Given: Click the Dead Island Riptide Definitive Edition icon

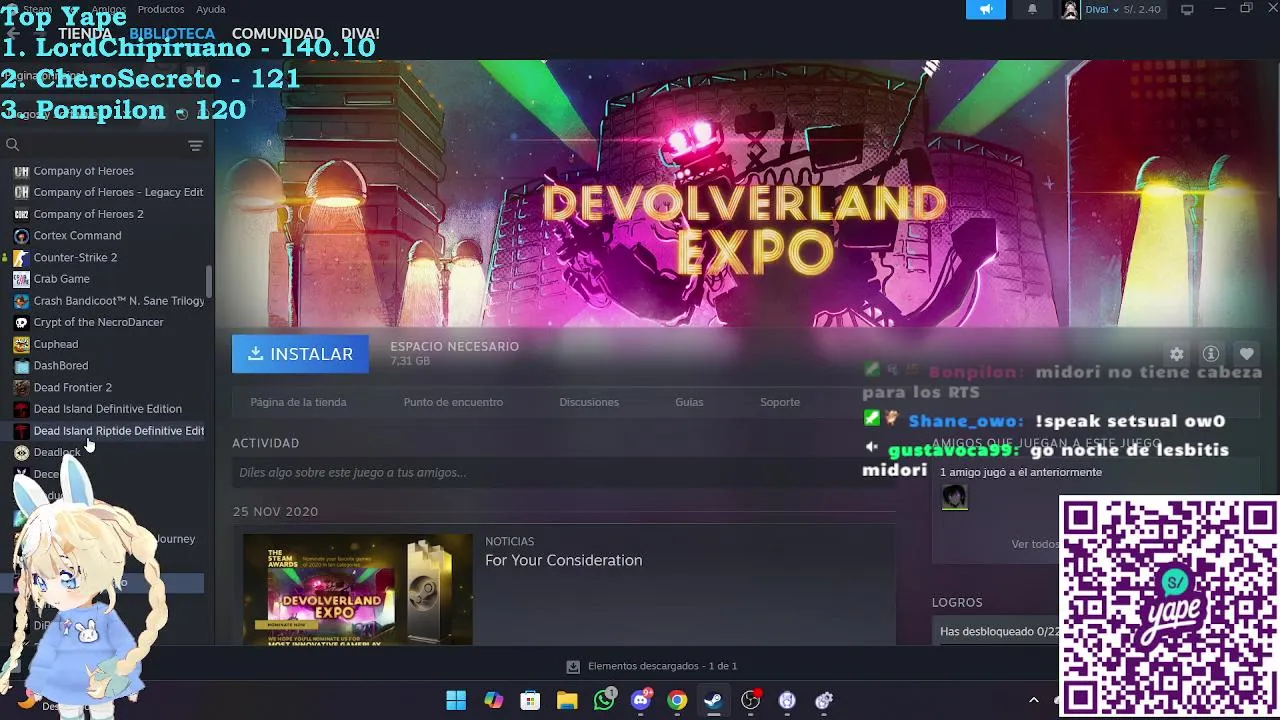Looking at the screenshot, I should tap(21, 431).
